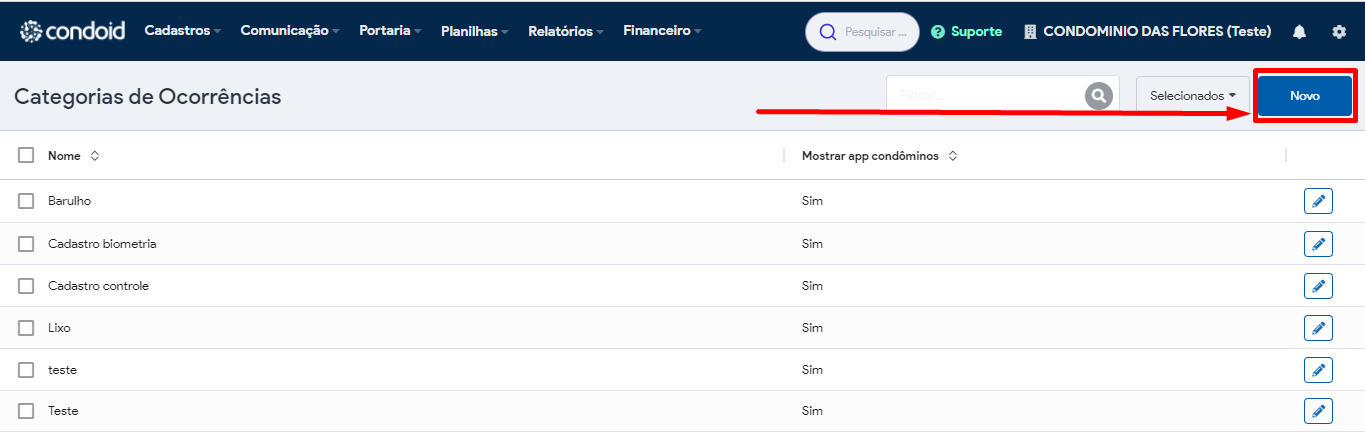This screenshot has width=1365, height=435.
Task: Open the settings gear icon
Action: tap(1339, 32)
